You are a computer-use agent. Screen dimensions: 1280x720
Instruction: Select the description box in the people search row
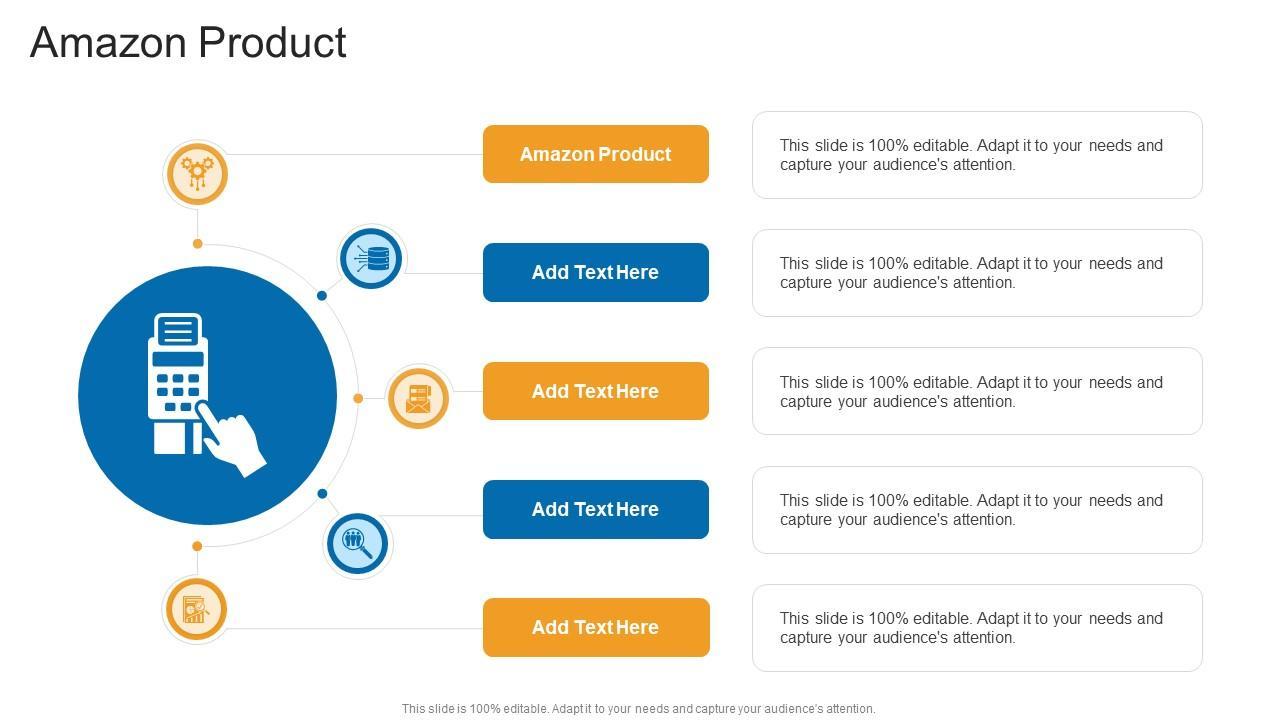click(x=976, y=510)
